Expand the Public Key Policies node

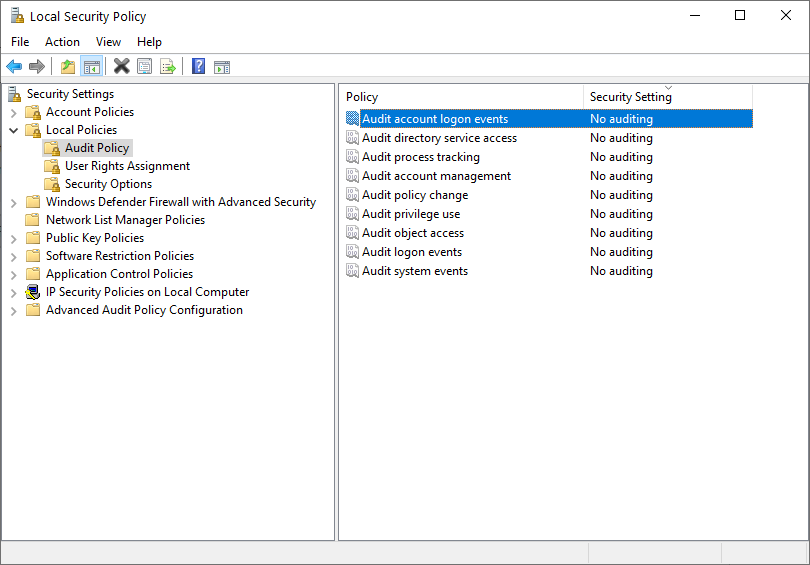[14, 239]
